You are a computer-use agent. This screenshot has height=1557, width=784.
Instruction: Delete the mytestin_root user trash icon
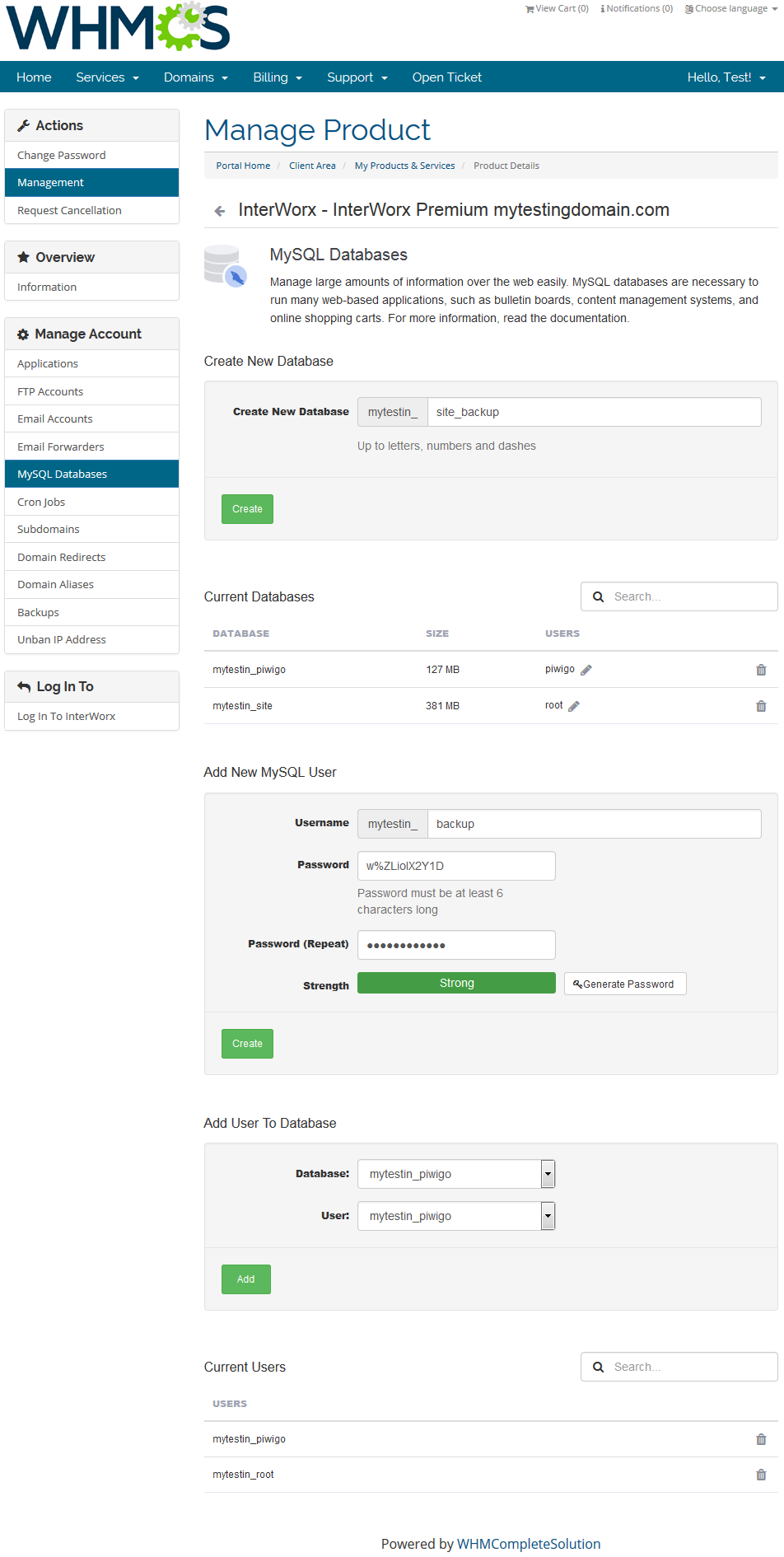click(x=761, y=1475)
